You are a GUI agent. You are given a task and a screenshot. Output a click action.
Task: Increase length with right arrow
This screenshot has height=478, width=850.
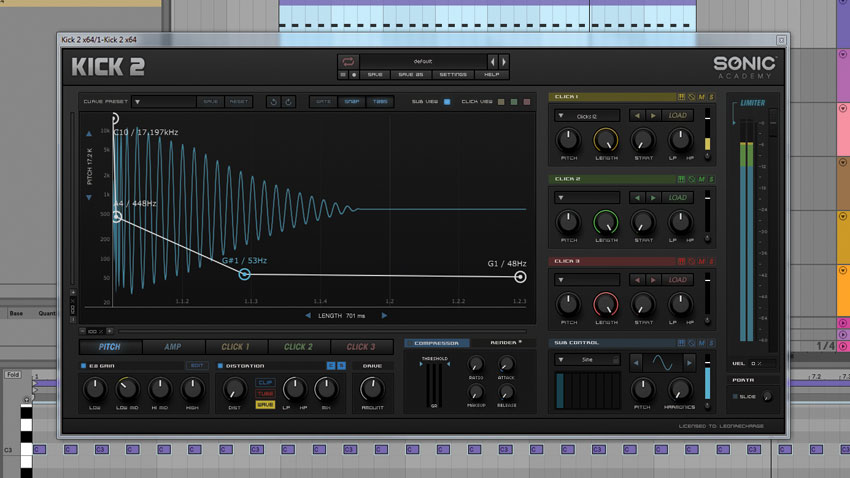pos(384,315)
